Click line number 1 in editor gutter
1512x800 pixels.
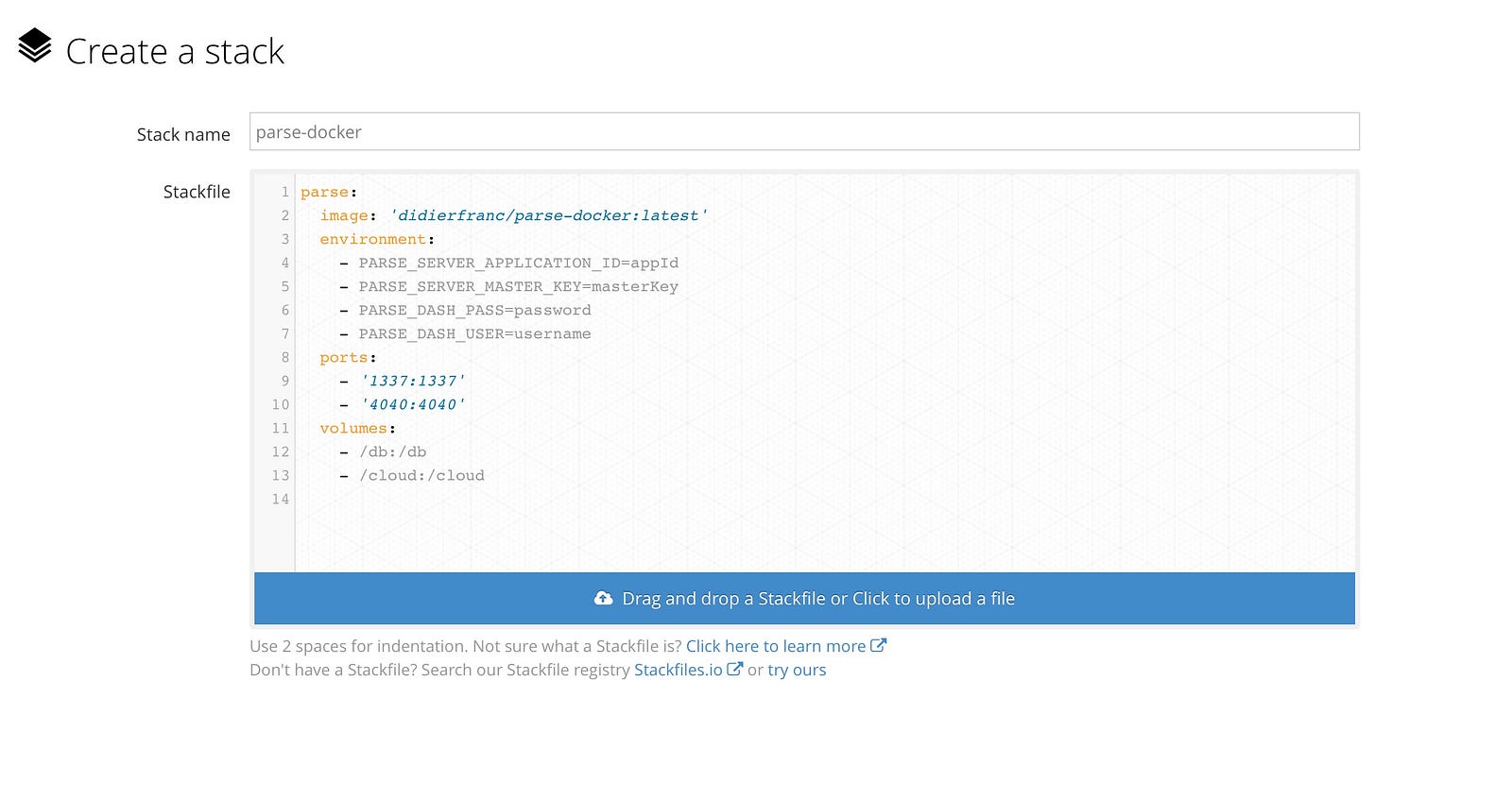click(285, 192)
